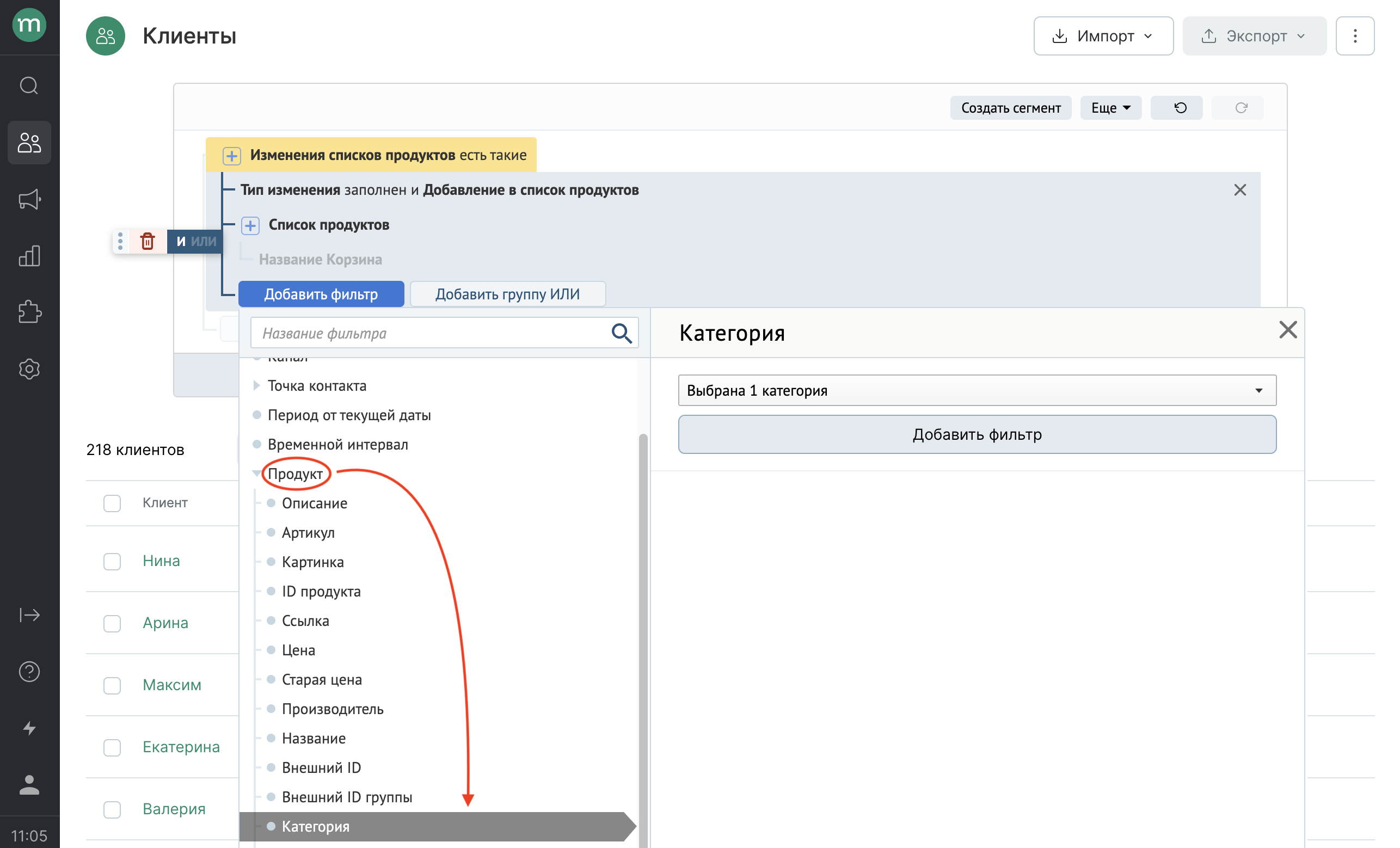Open the Еще dropdown menu
1400x848 pixels.
point(1110,108)
